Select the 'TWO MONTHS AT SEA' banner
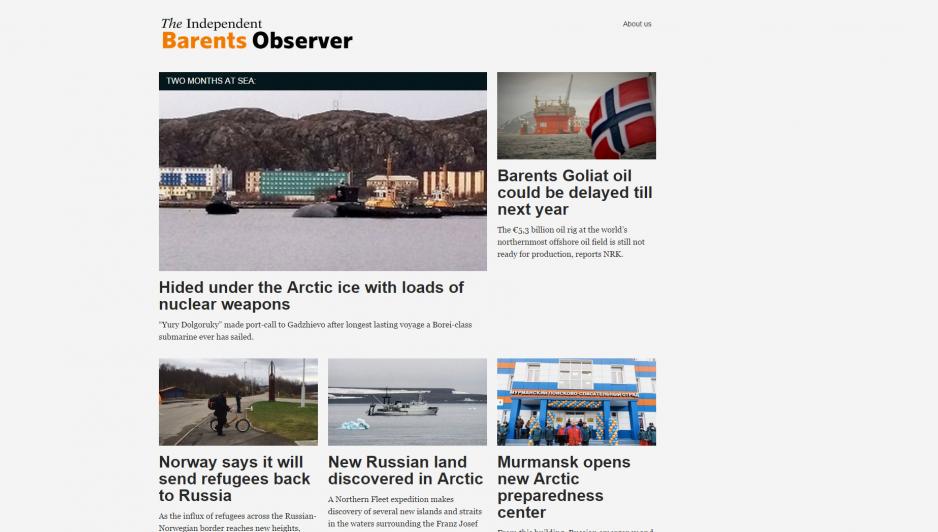This screenshot has width=938, height=532. tap(322, 81)
